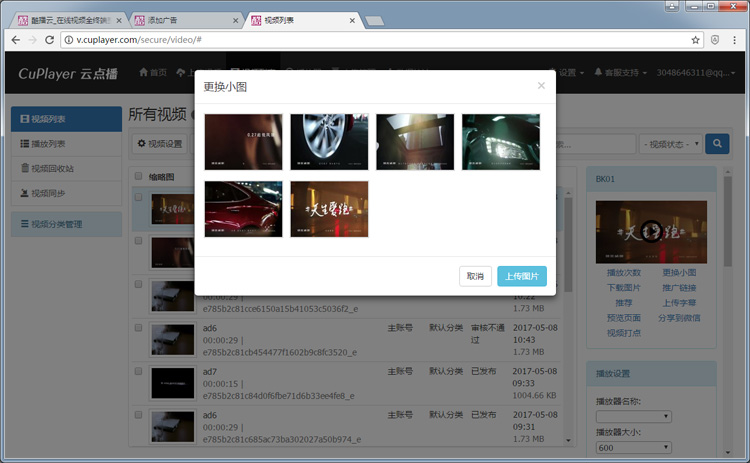Image resolution: width=750 pixels, height=463 pixels.
Task: Expand the 播放器大小 dropdown showing 600
Action: 633,449
